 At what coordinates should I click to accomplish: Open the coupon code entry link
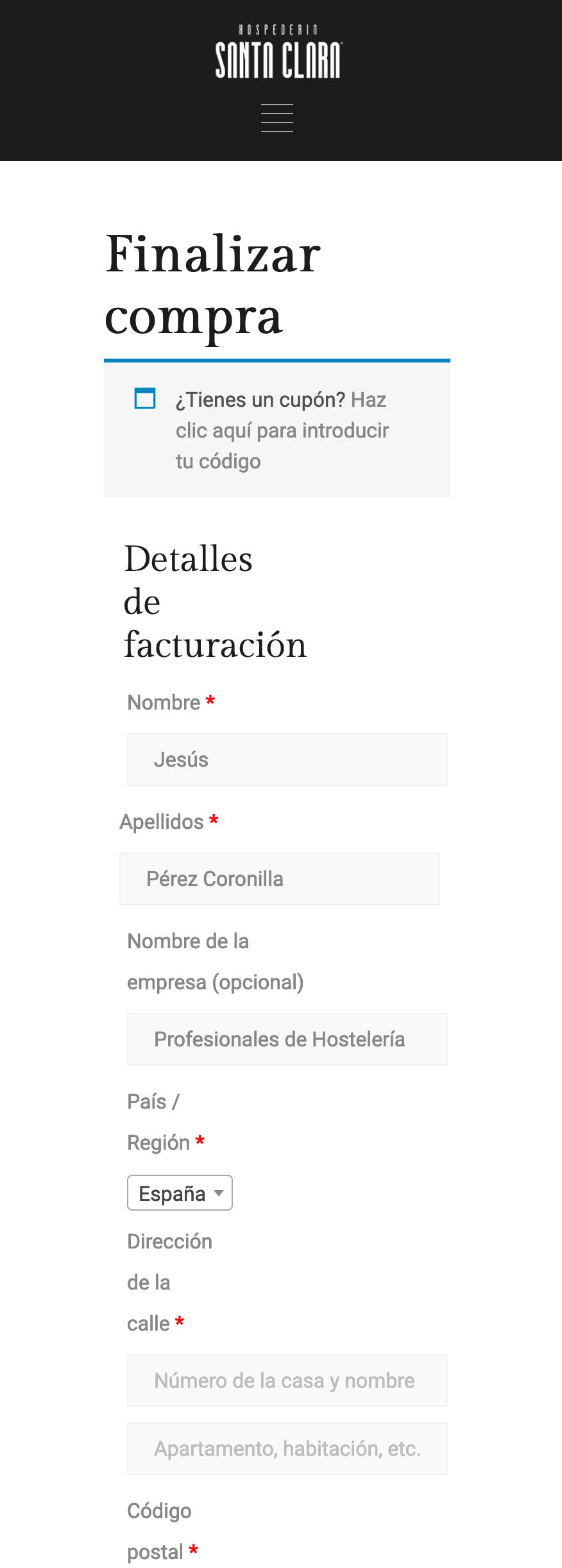[282, 430]
